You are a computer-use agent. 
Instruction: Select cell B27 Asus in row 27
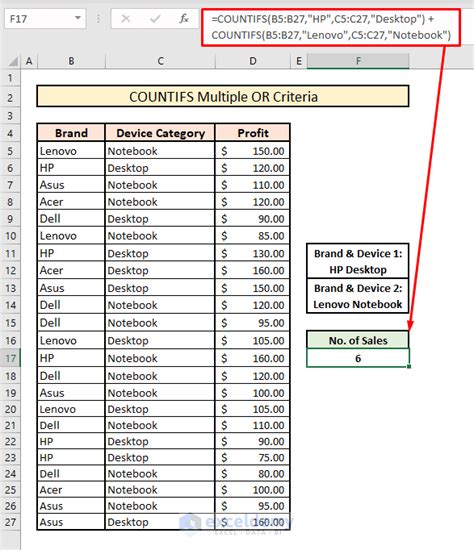[x=71, y=522]
